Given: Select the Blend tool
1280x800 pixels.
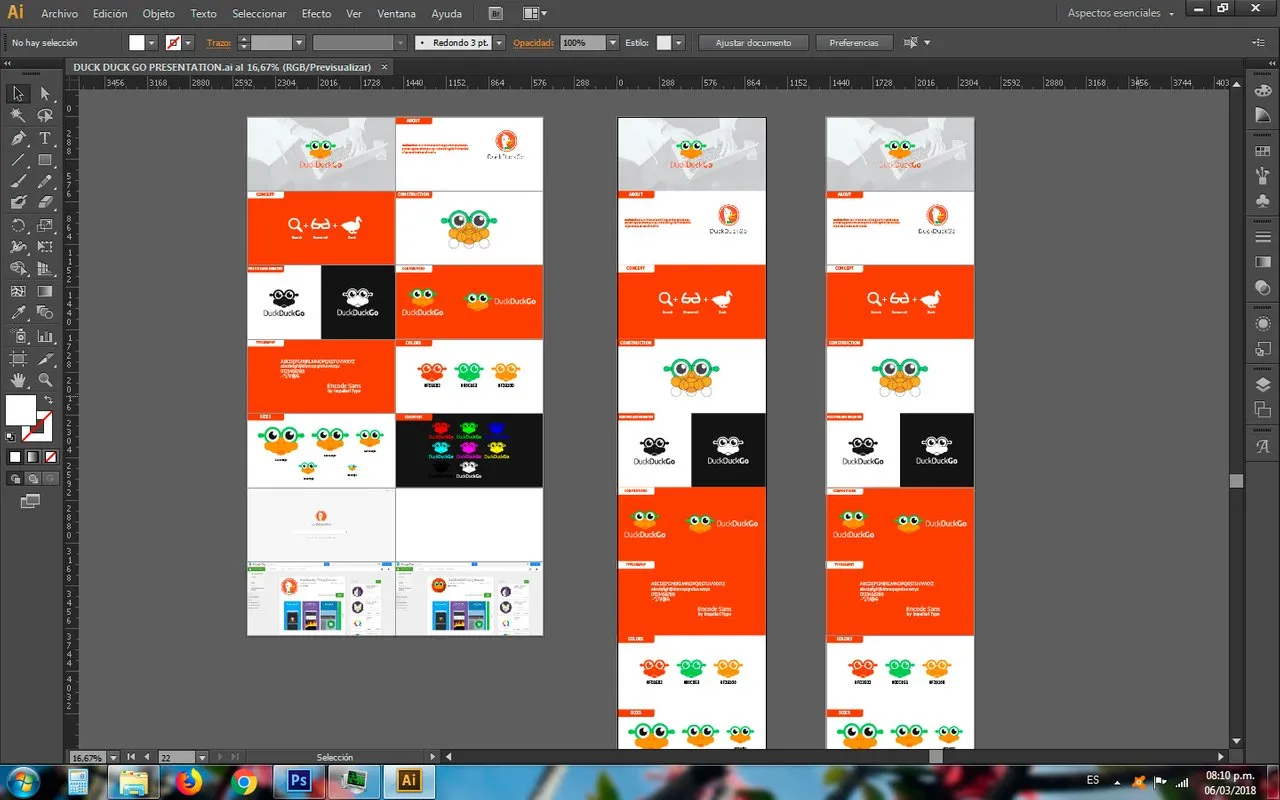Looking at the screenshot, I should [x=45, y=313].
